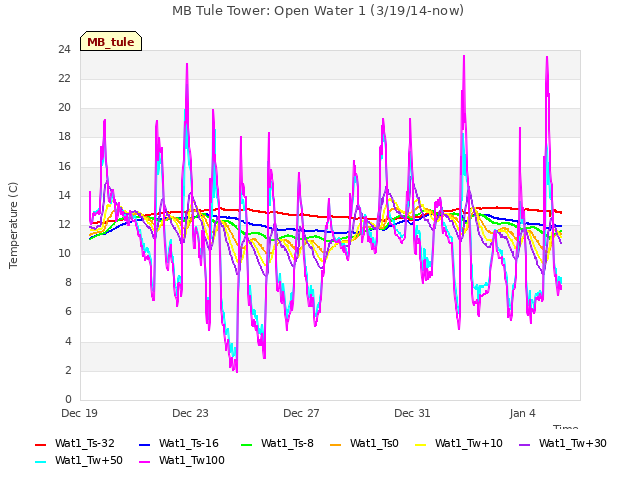Toggle the Wat1_Tw+30 legend entry
This screenshot has width=640, height=480.
click(x=563, y=443)
